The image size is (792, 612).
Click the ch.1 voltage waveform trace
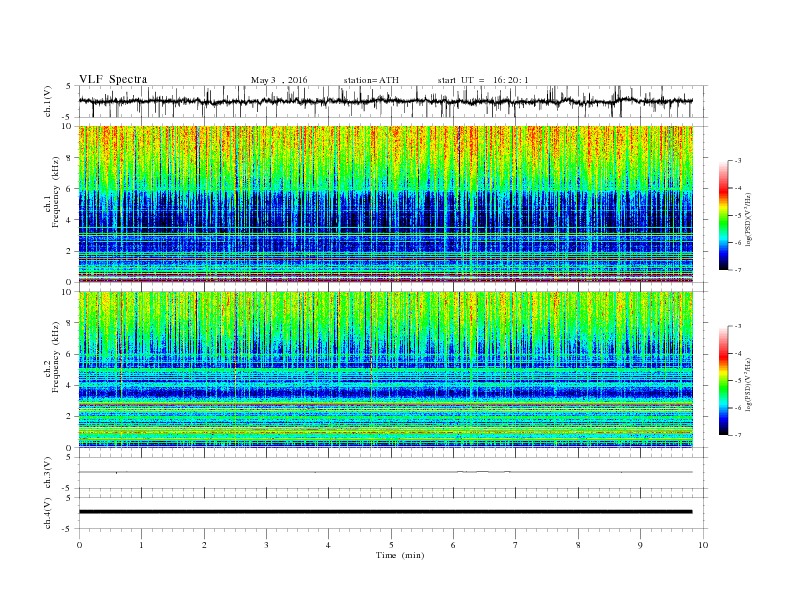[x=385, y=101]
